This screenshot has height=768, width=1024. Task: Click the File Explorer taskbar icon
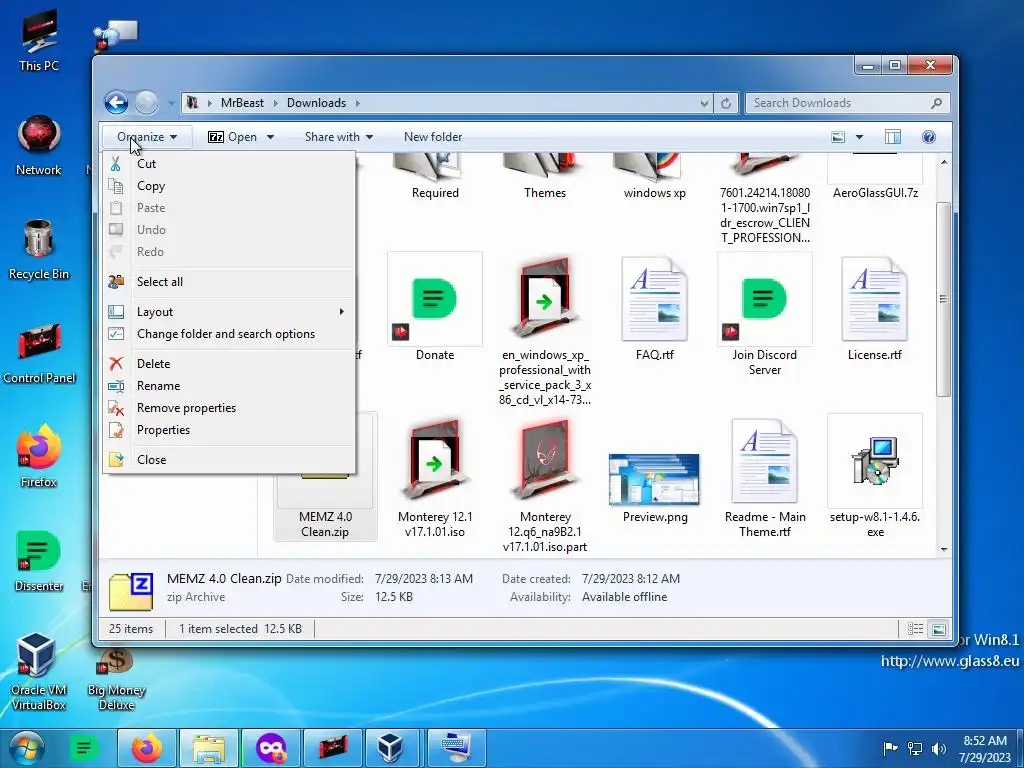pos(208,748)
